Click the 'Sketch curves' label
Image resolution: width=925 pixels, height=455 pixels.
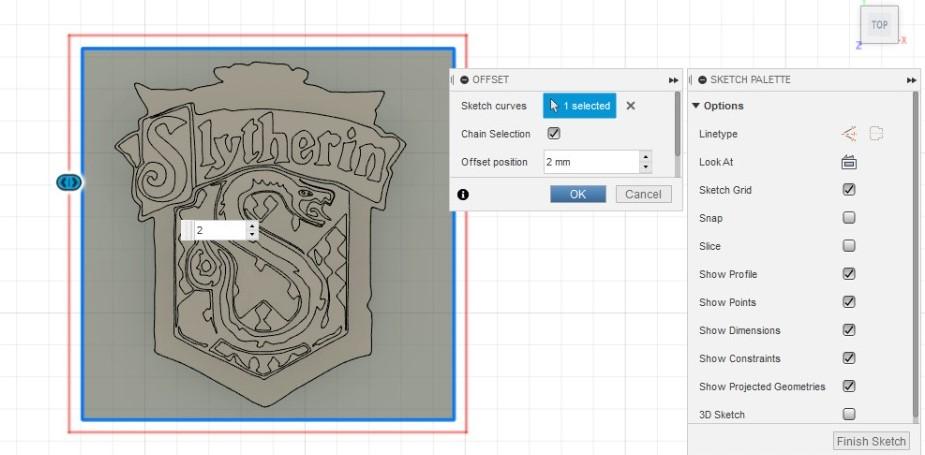pos(494,106)
